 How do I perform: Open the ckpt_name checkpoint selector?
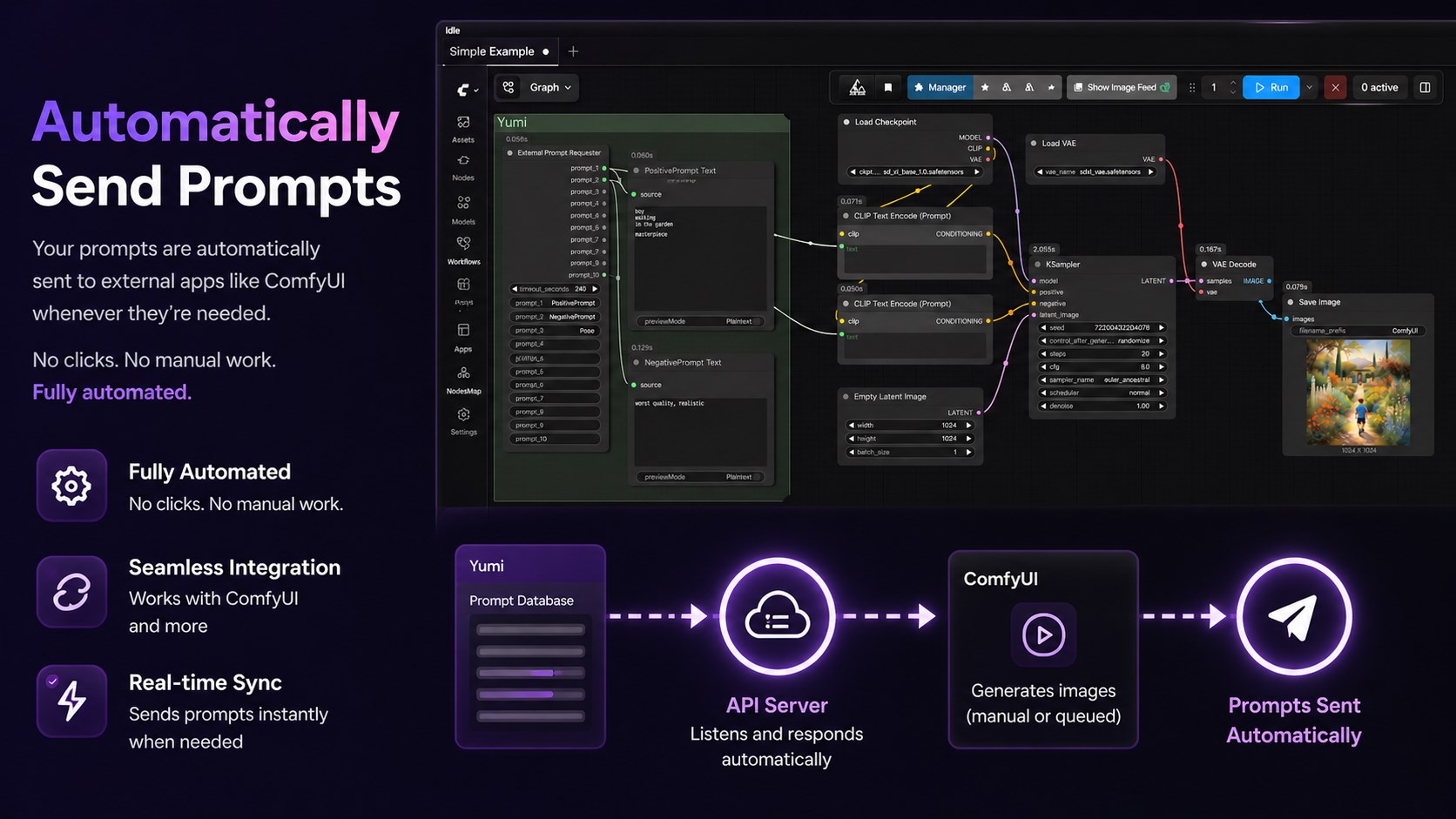(x=913, y=172)
